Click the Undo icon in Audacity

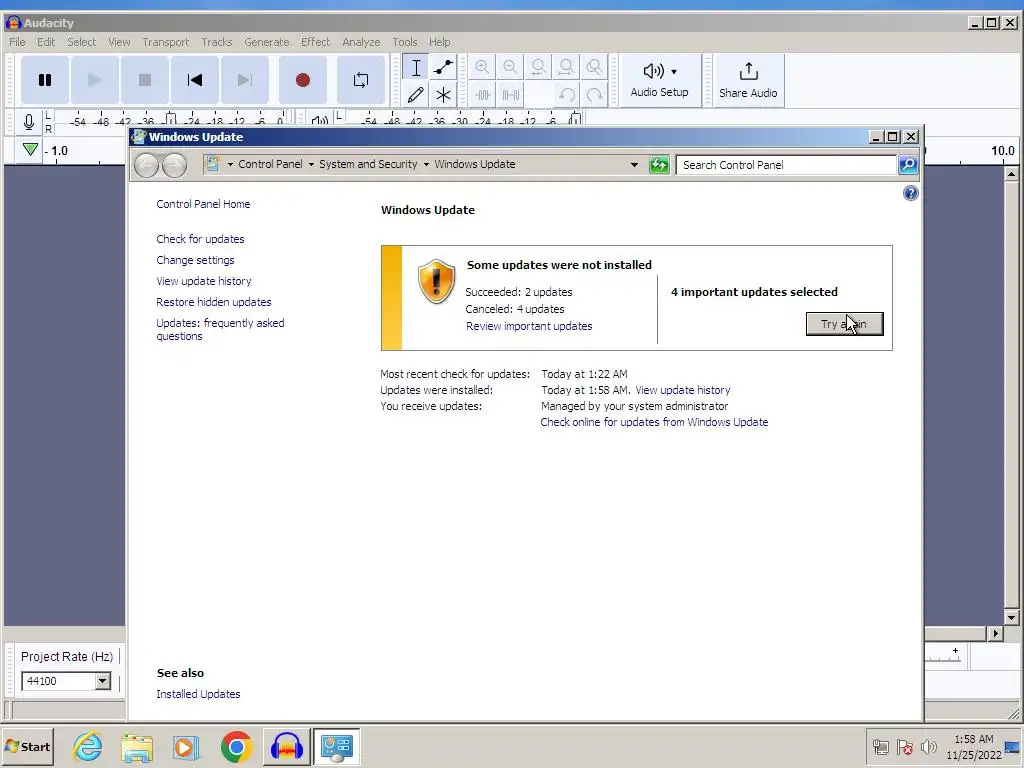click(566, 95)
